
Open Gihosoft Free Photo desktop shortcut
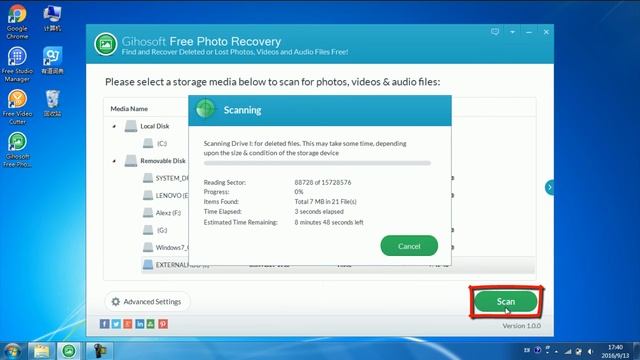pos(17,149)
